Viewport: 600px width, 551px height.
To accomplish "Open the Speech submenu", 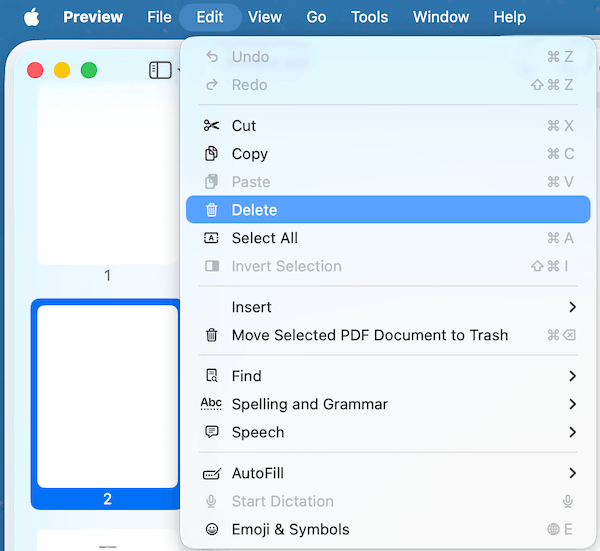I will pyautogui.click(x=388, y=432).
